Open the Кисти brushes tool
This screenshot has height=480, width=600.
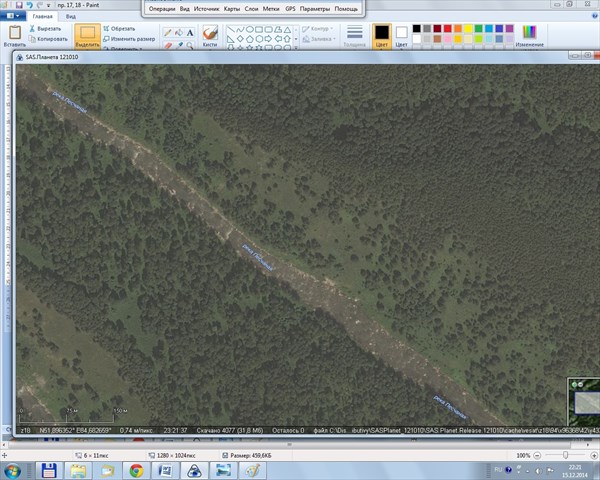(210, 36)
